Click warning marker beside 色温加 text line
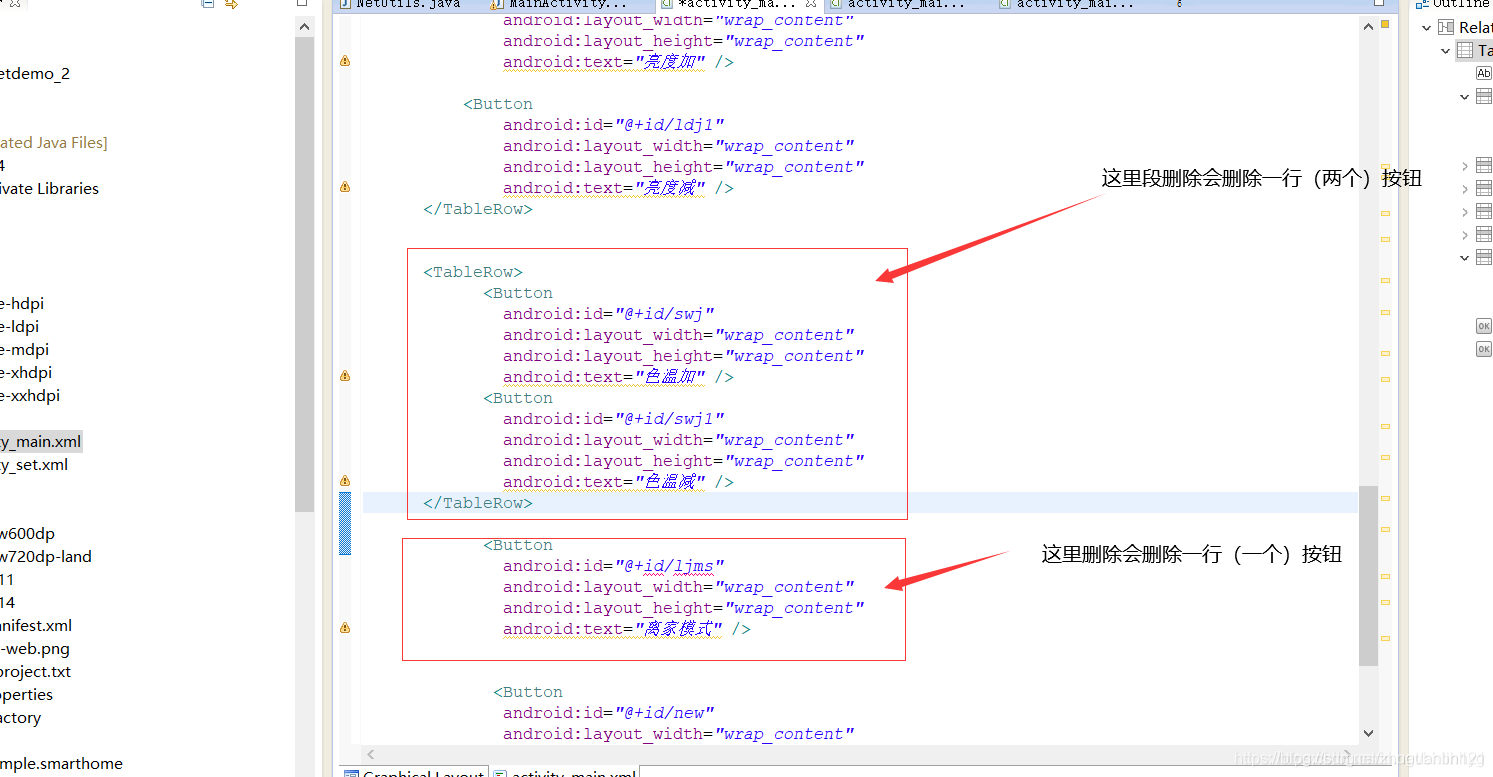 coord(345,376)
